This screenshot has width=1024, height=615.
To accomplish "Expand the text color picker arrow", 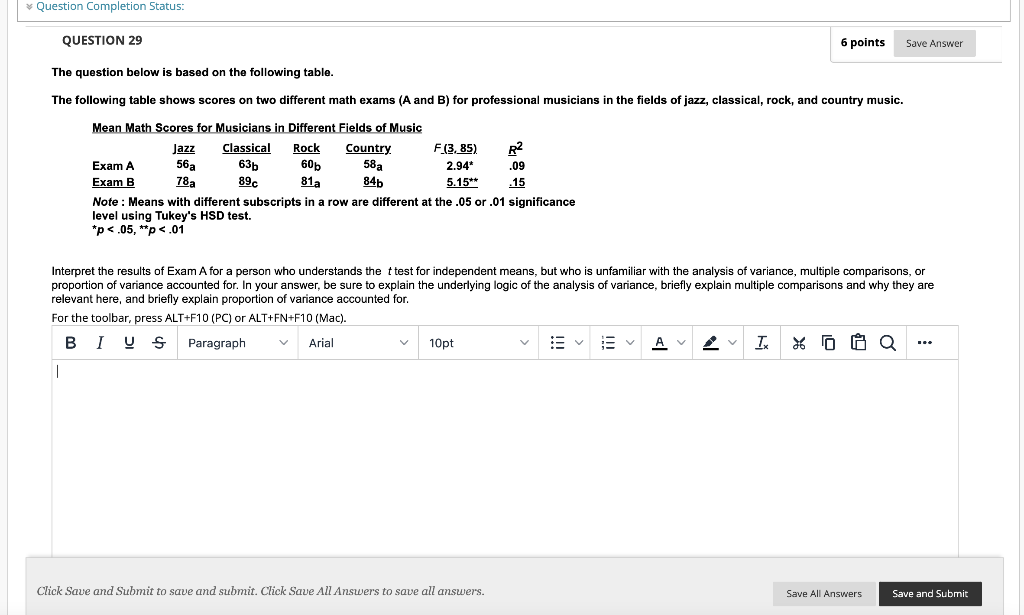I will [681, 343].
